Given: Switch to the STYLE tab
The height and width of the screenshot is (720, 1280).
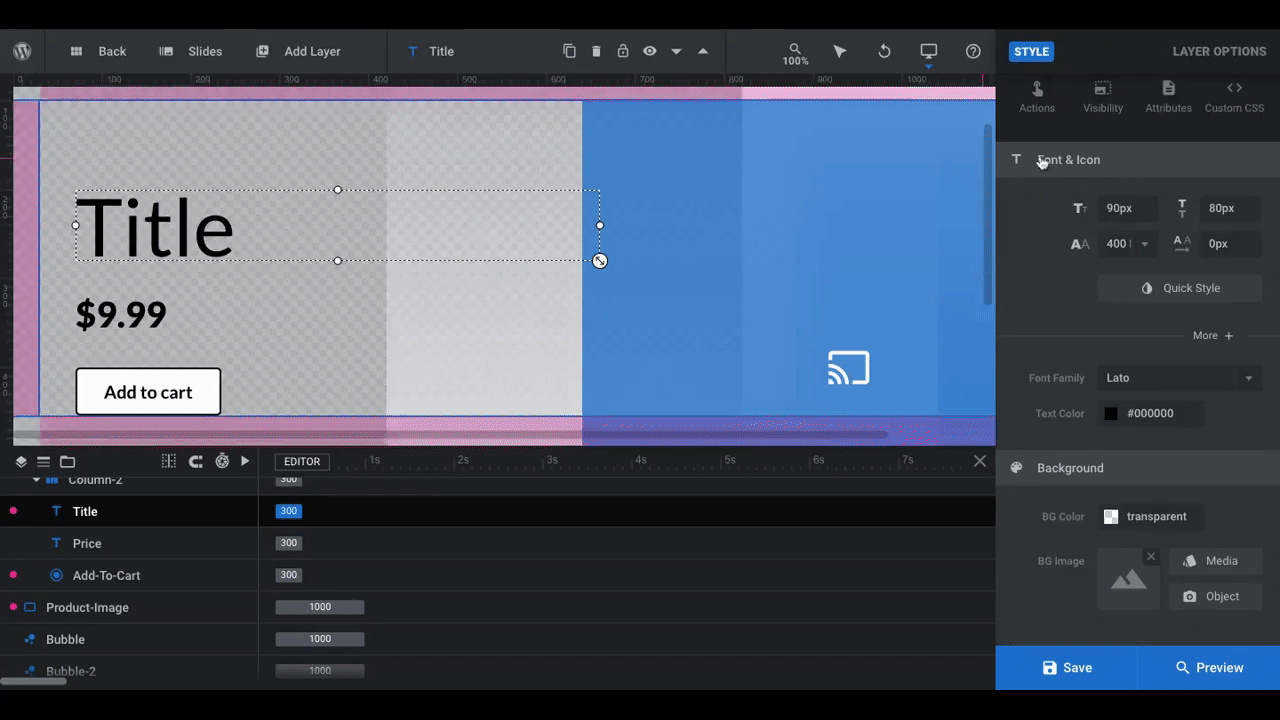Looking at the screenshot, I should point(1031,52).
